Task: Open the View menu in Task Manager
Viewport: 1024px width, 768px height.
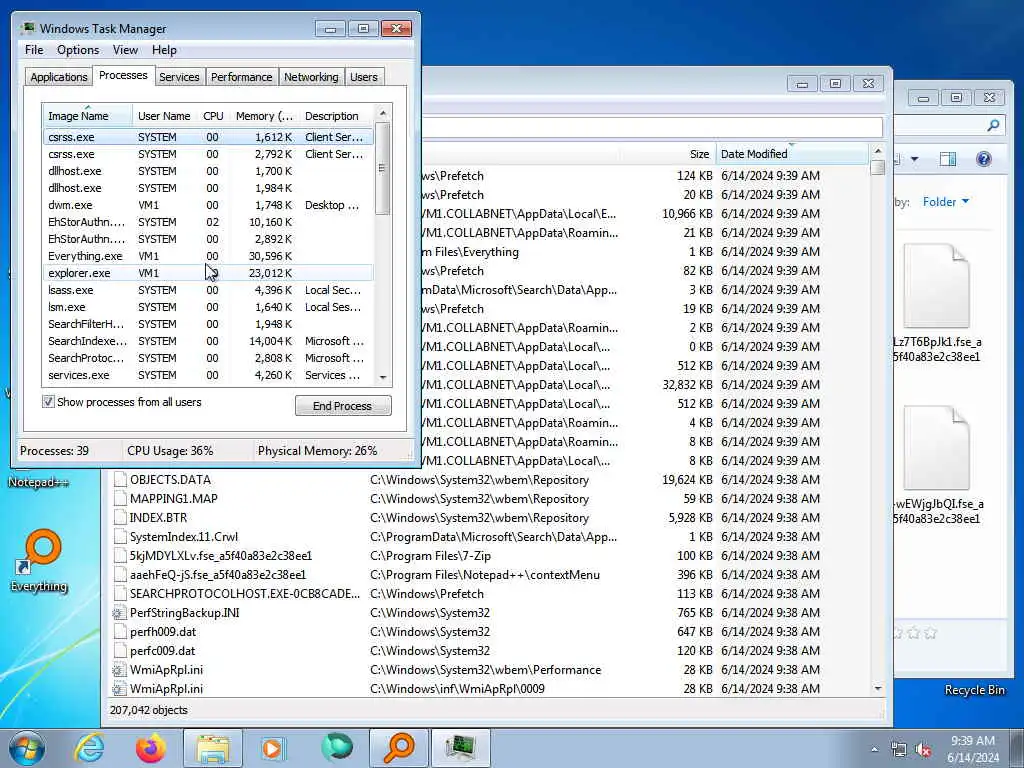Action: point(125,50)
